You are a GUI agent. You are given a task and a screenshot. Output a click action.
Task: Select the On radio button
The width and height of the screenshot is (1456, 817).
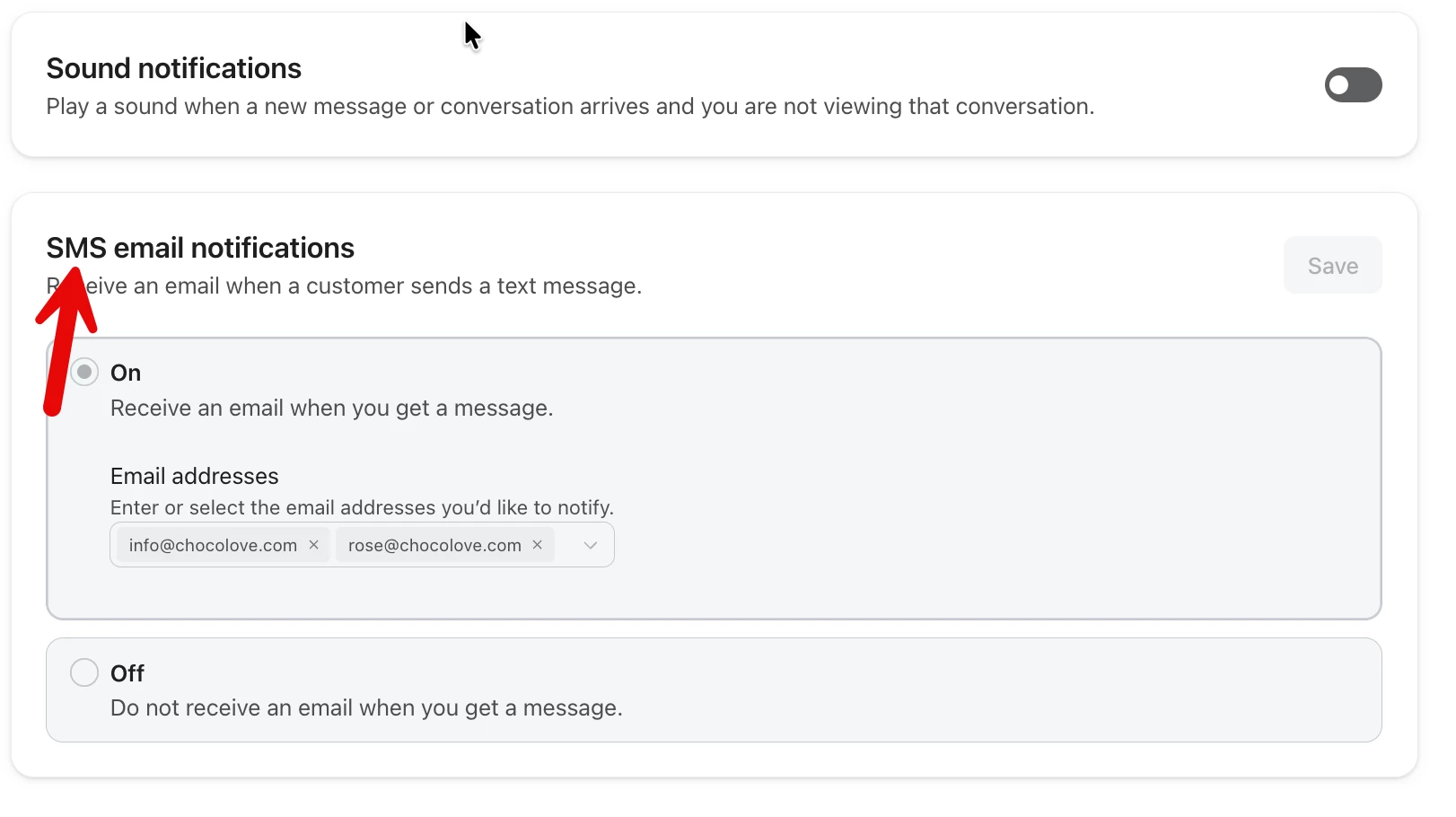tap(84, 372)
